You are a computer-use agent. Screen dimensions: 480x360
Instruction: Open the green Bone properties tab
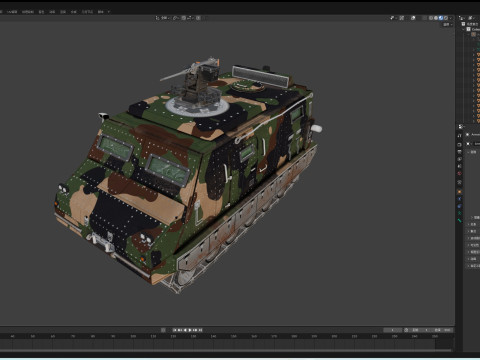459,220
